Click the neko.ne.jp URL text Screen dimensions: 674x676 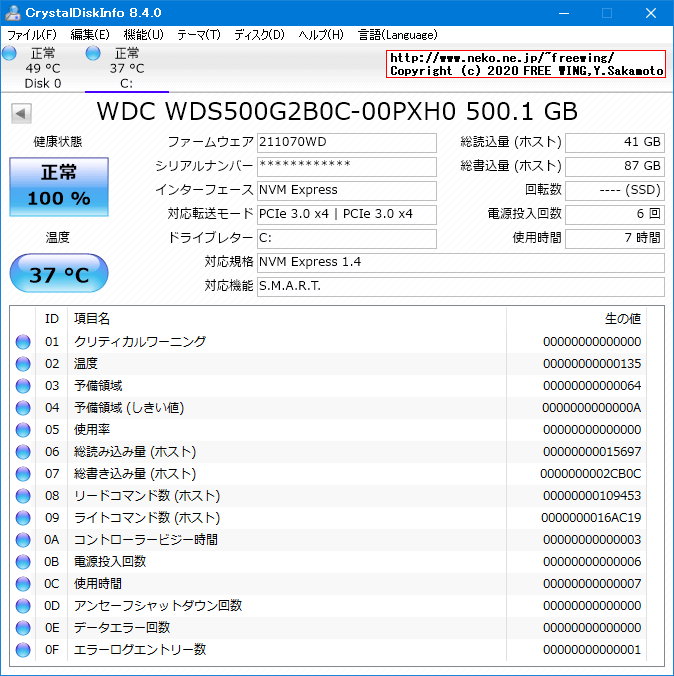coord(502,58)
